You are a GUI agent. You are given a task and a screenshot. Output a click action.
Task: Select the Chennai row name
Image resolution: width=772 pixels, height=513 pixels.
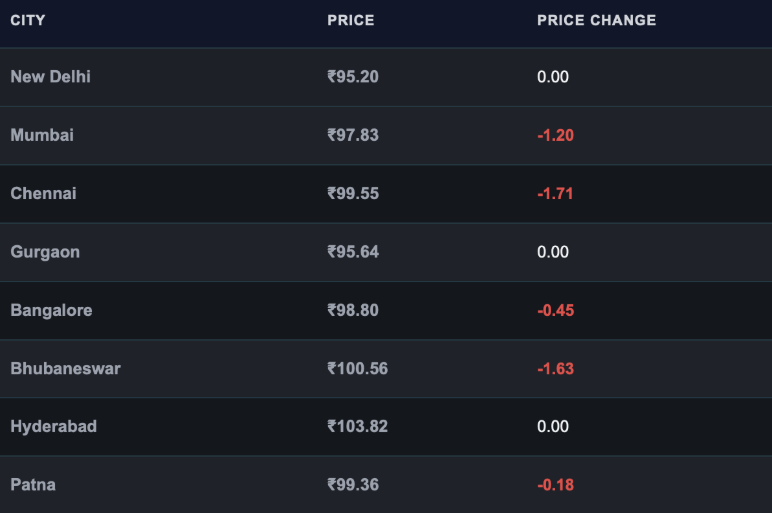tap(43, 193)
